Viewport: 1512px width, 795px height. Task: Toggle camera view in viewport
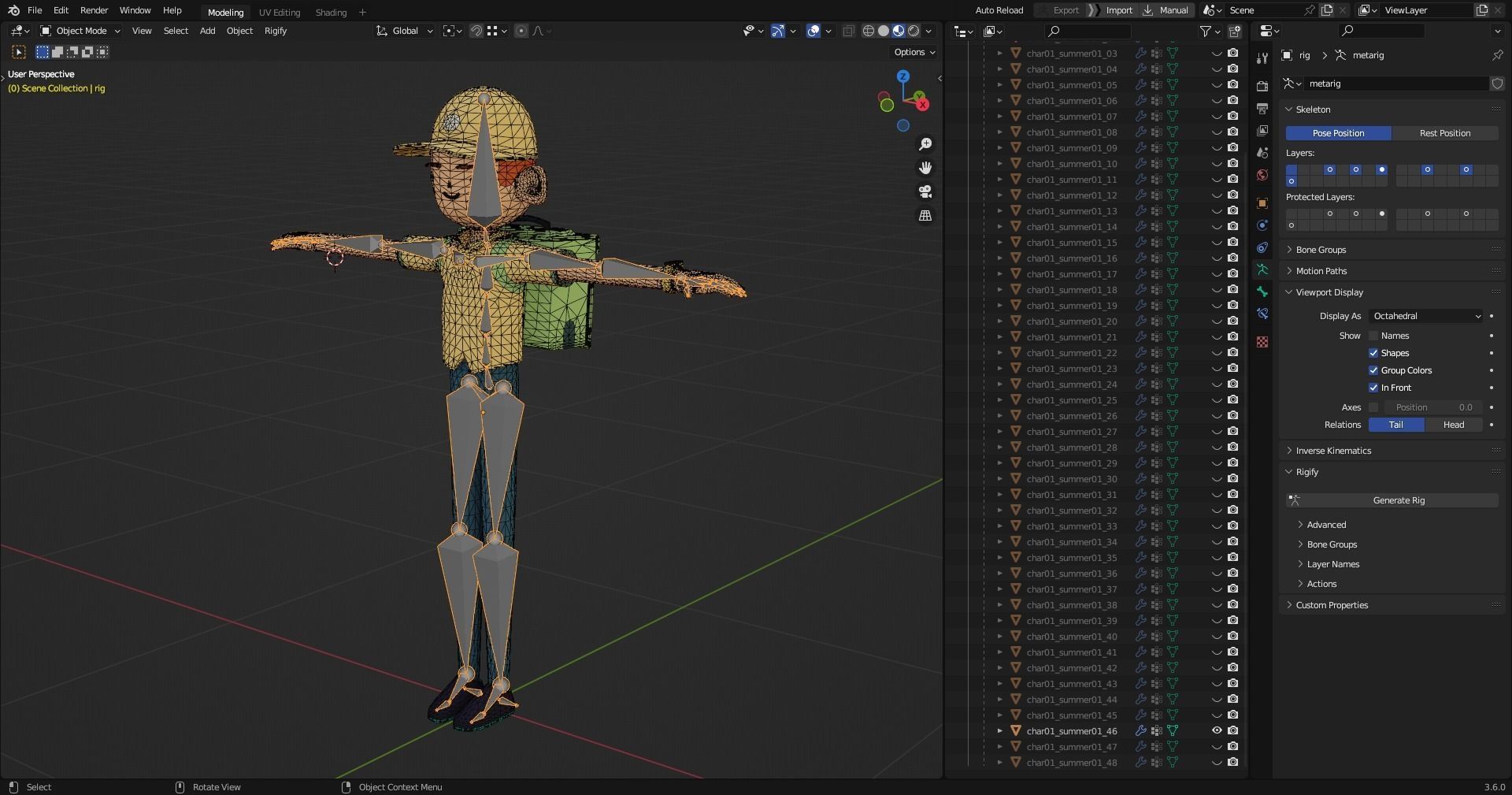coord(925,191)
